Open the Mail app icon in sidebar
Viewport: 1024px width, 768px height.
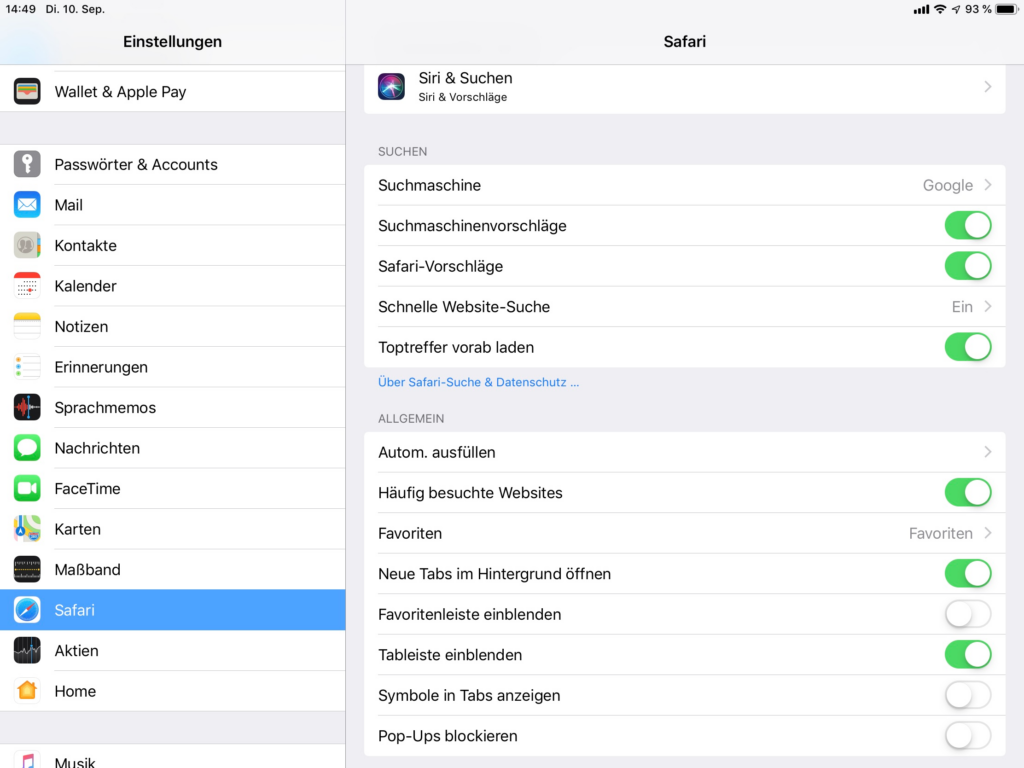click(x=27, y=205)
